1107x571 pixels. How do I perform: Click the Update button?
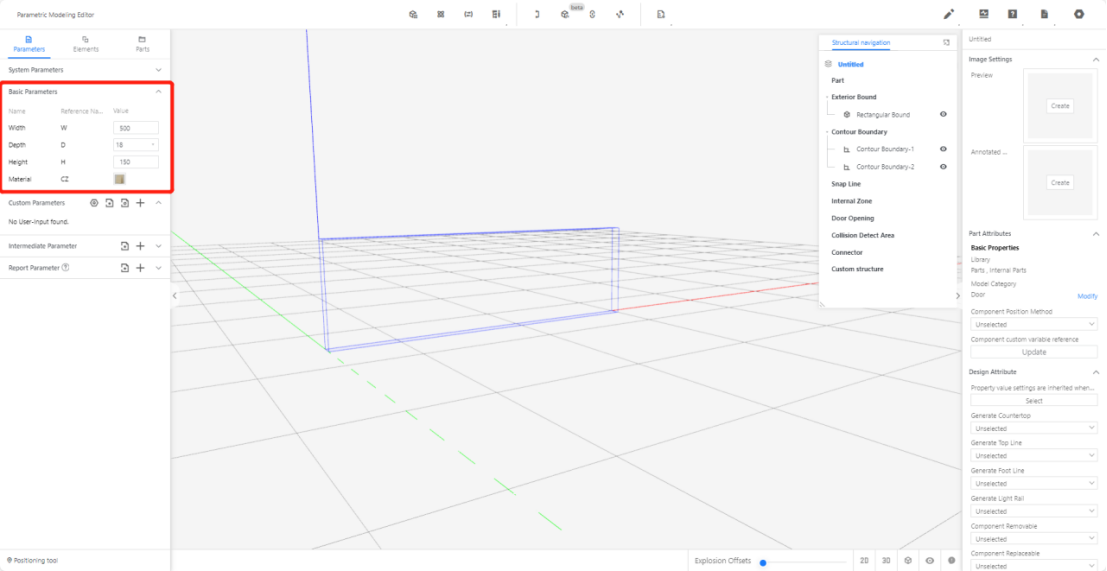pyautogui.click(x=1033, y=352)
